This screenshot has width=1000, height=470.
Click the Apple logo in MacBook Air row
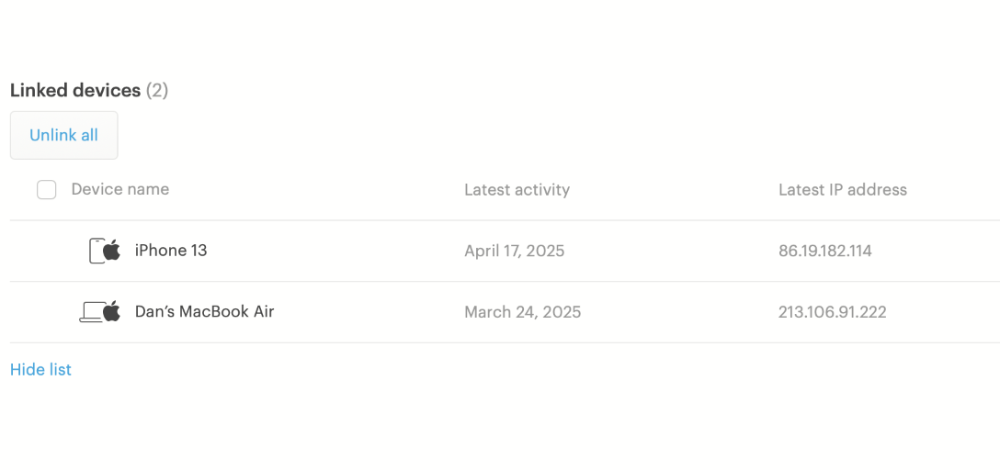point(112,311)
